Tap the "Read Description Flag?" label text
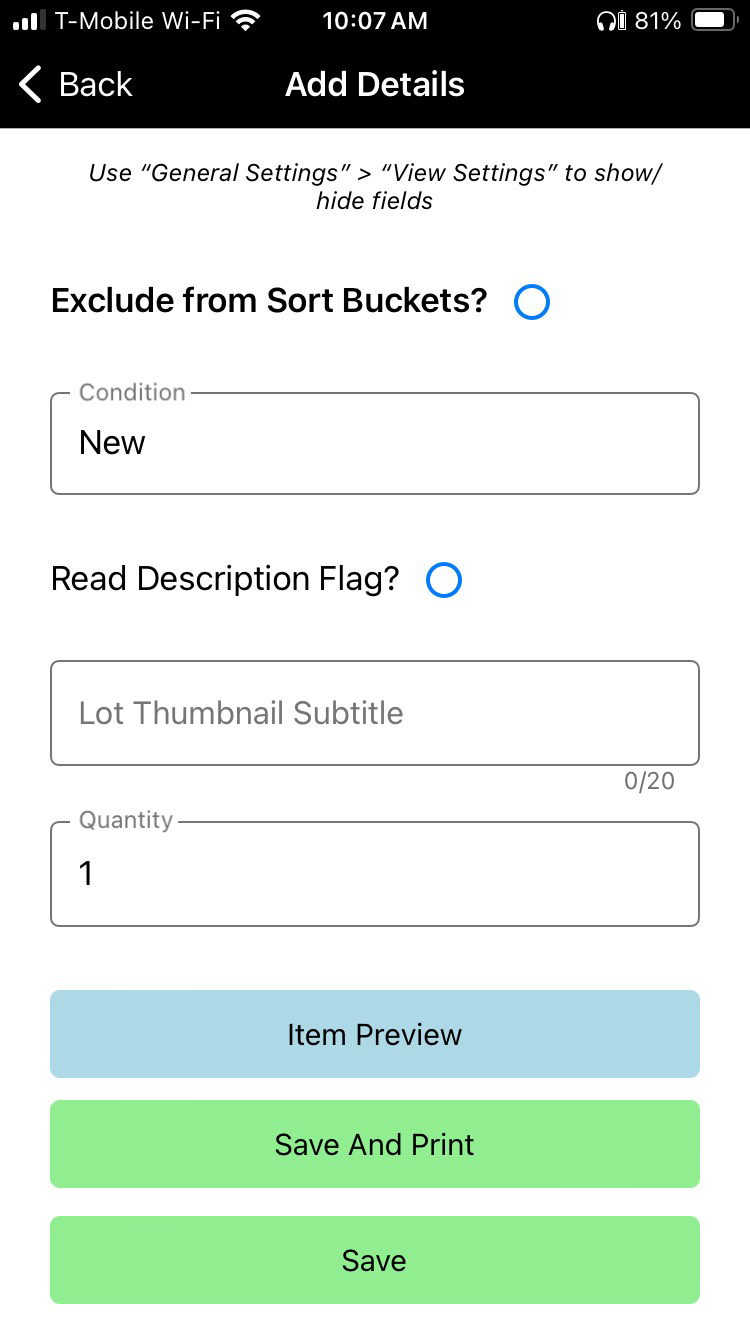 [x=225, y=579]
